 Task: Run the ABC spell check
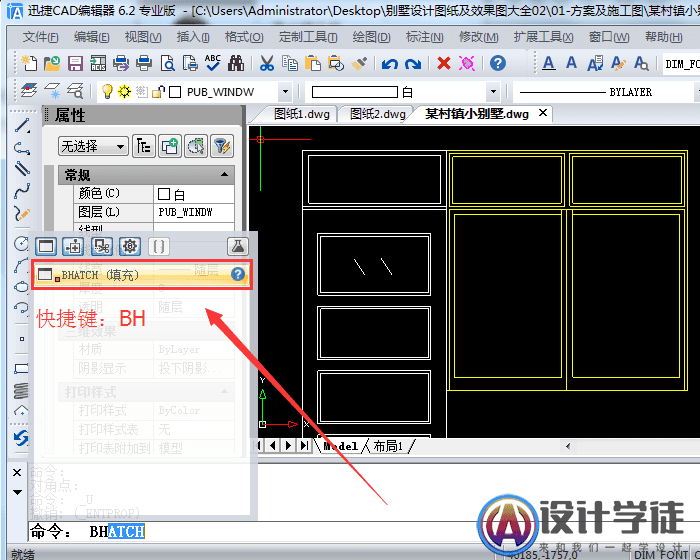(x=213, y=63)
